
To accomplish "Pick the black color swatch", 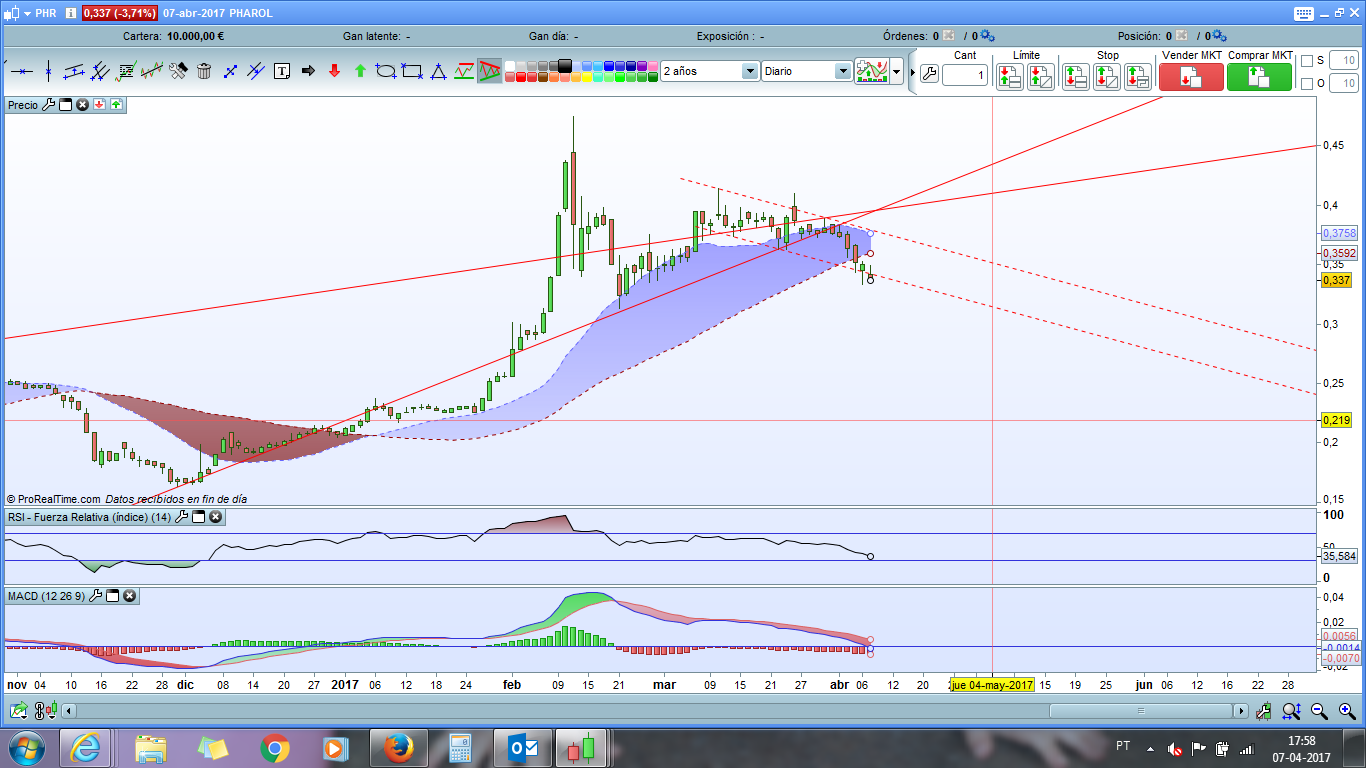I will [565, 66].
